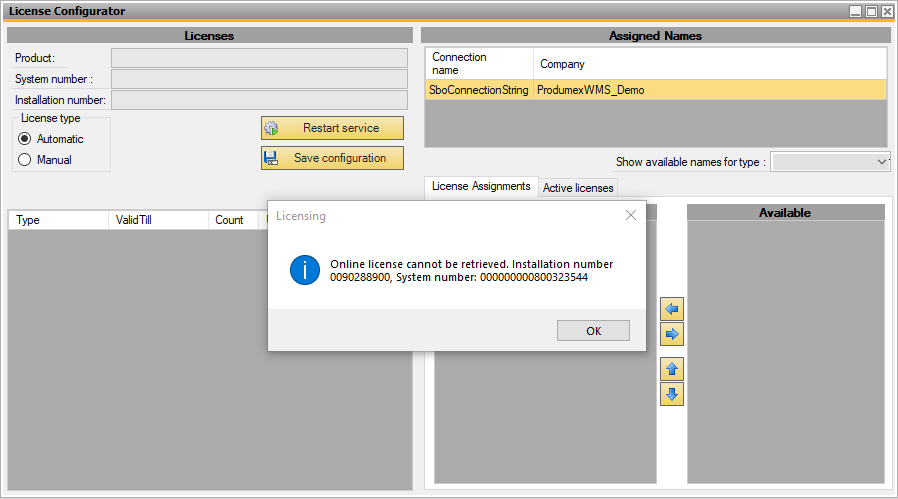
Task: Click the blue right arrow button
Action: coord(672,334)
